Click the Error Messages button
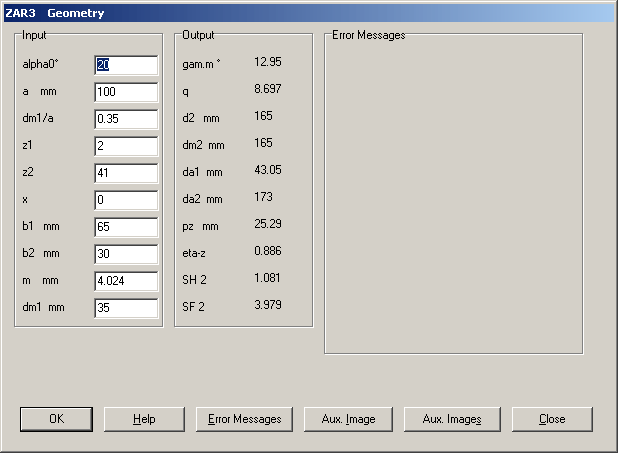Viewport: 618px width, 453px height. [245, 419]
